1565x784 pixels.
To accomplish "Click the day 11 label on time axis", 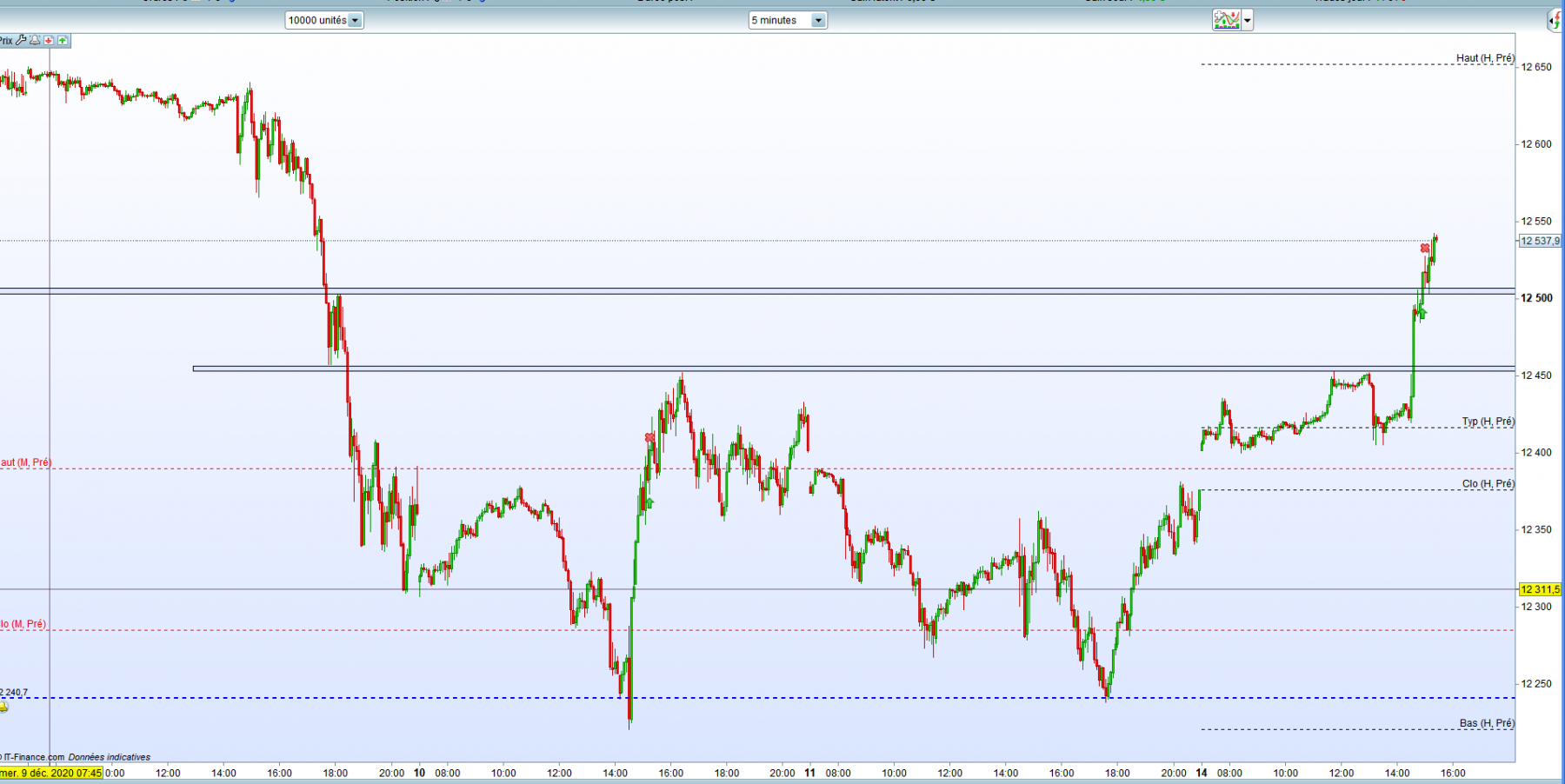I will point(810,773).
